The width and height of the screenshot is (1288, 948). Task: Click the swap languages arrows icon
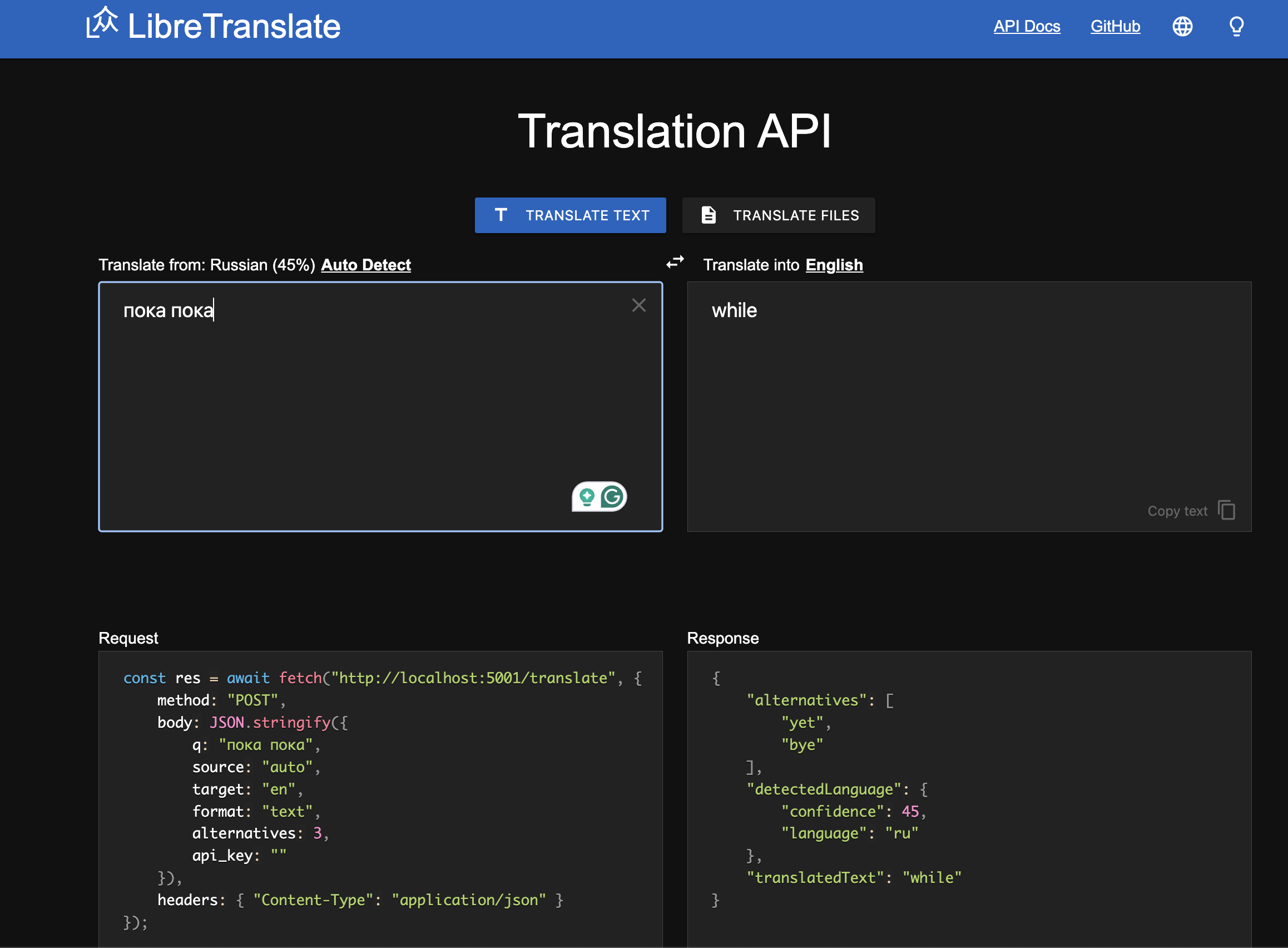[x=675, y=262]
